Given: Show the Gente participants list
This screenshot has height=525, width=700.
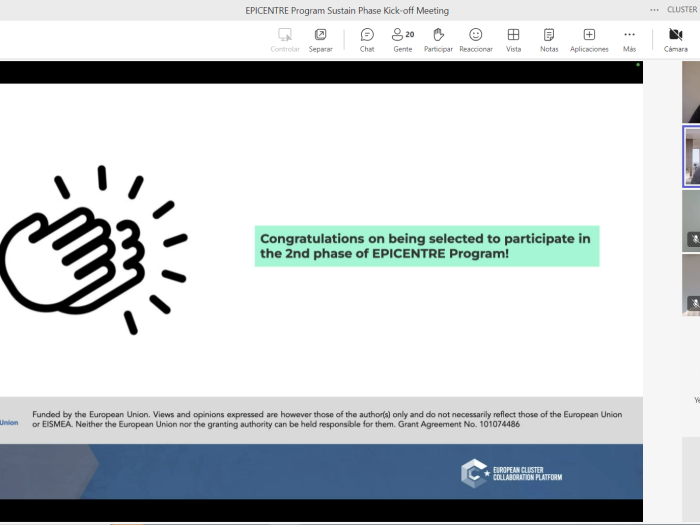Looking at the screenshot, I should click(x=402, y=40).
